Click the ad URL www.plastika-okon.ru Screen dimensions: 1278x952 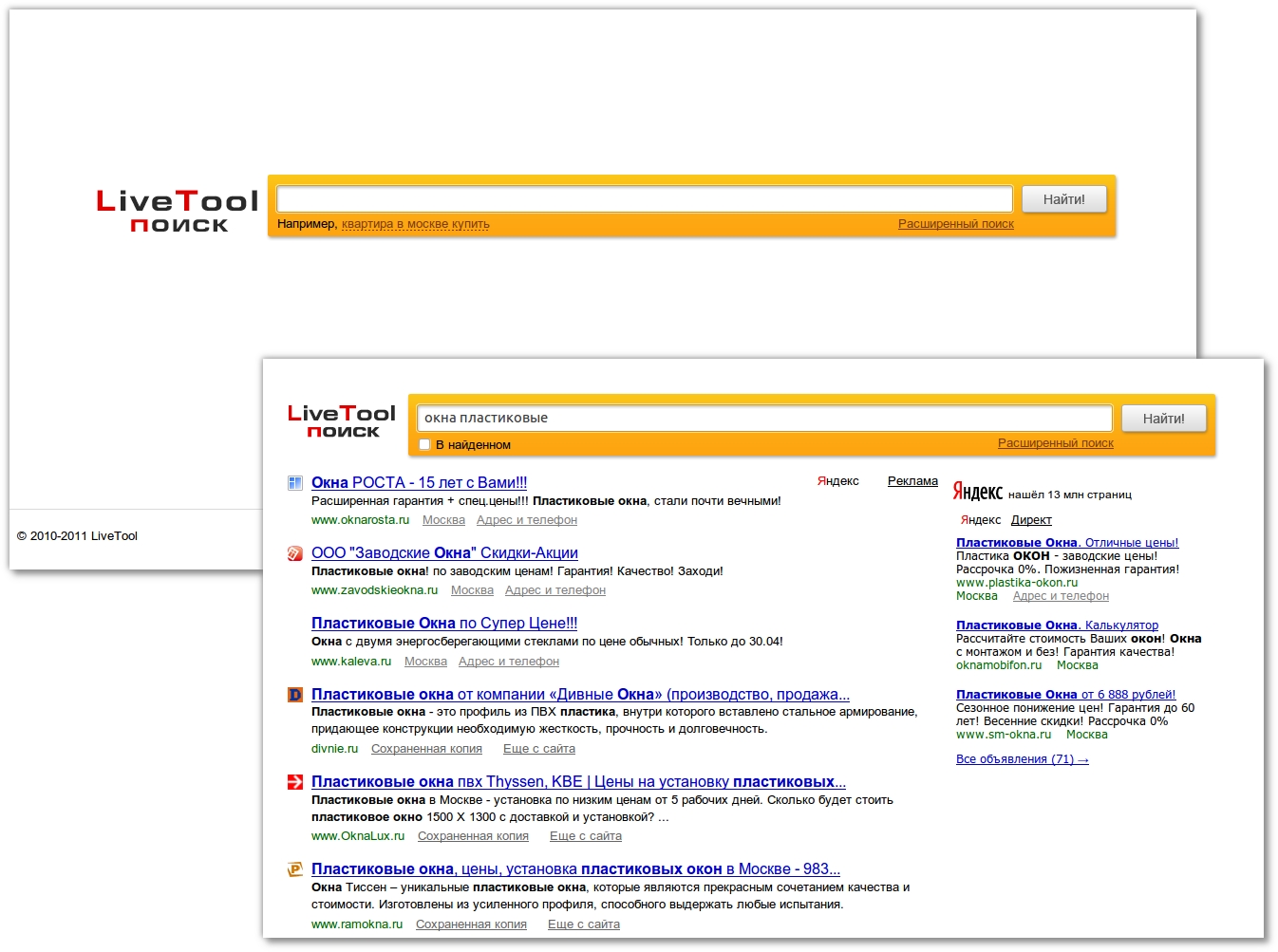1017,583
